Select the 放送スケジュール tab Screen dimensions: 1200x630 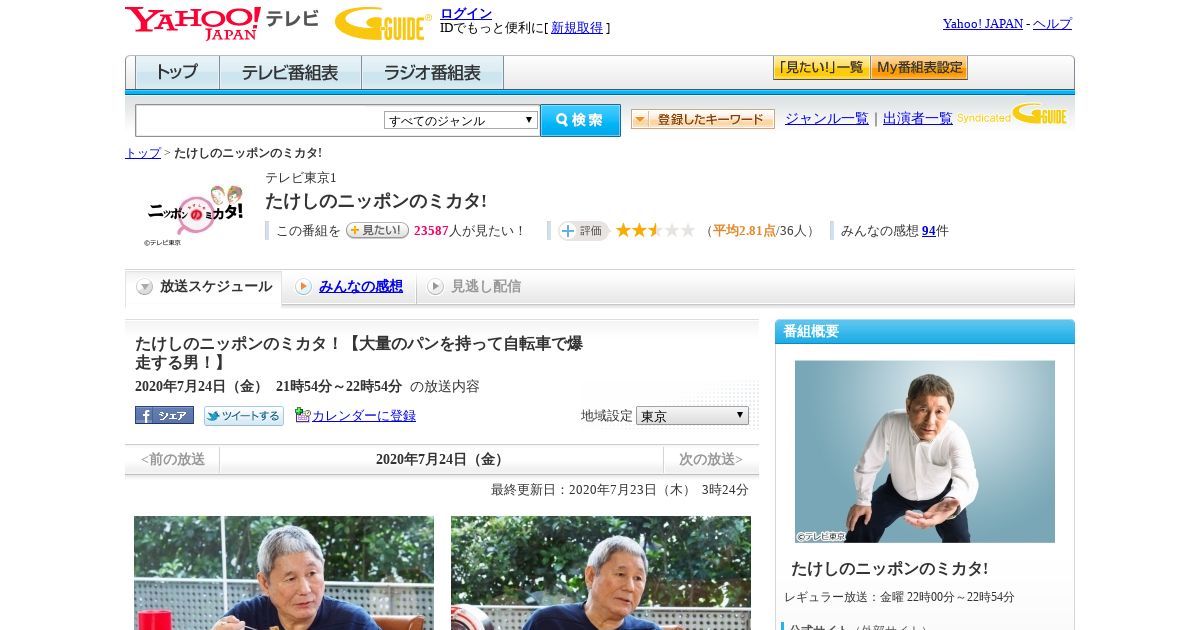204,287
